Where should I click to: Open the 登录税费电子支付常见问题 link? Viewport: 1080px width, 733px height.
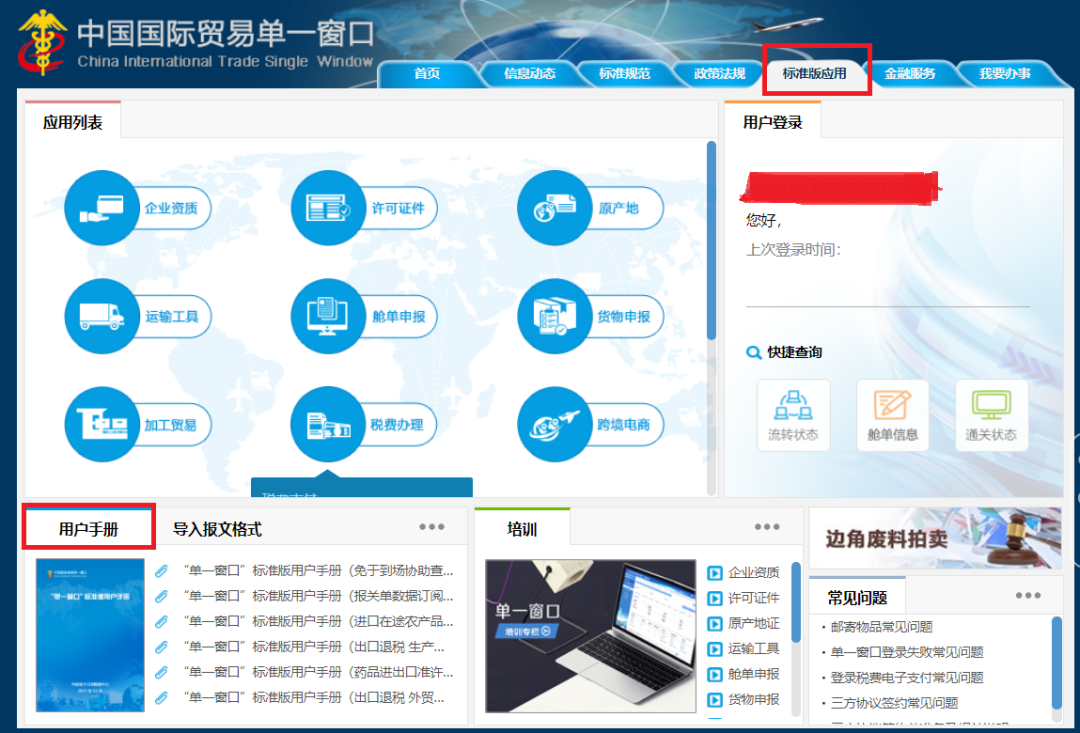click(x=906, y=678)
